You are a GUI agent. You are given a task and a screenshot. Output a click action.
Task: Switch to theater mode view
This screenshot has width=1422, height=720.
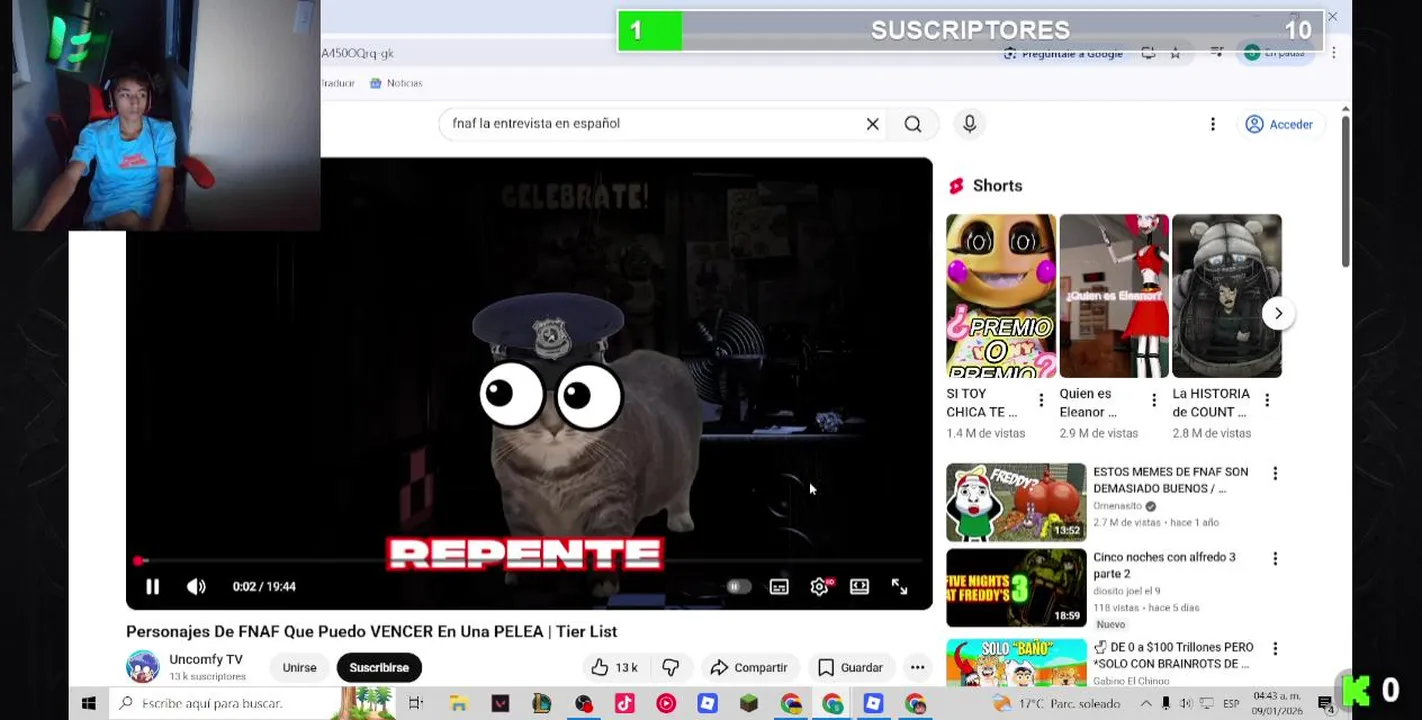click(859, 587)
